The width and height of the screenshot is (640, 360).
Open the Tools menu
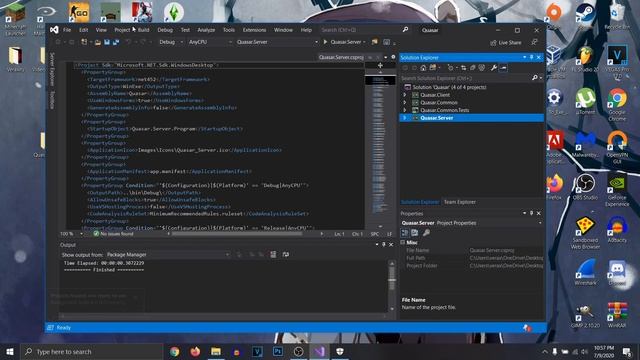pos(229,30)
